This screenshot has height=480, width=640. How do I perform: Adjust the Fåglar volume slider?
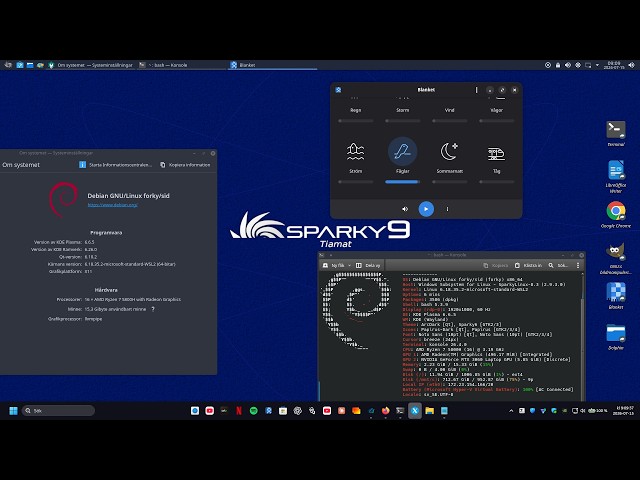point(402,182)
